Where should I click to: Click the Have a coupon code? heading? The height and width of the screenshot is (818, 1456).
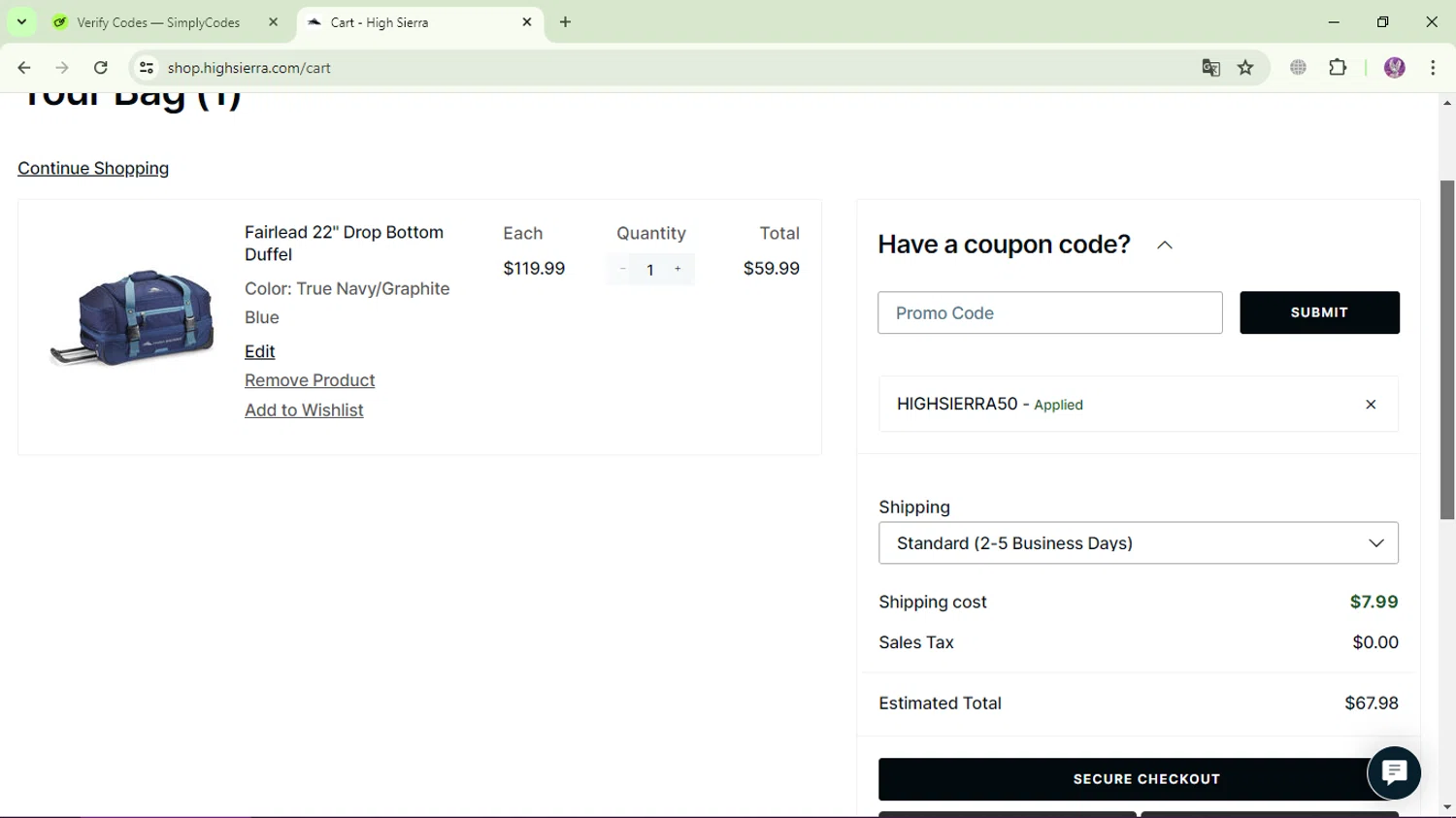coord(1004,245)
